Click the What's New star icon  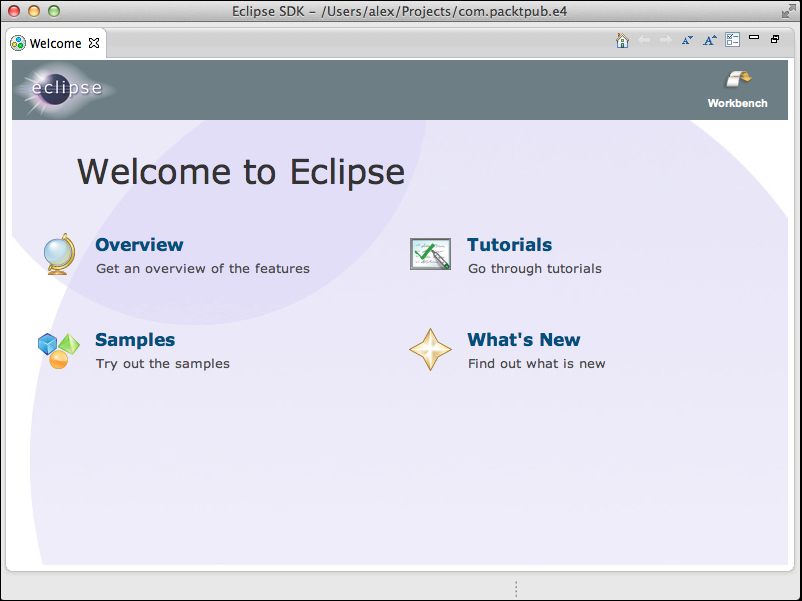coord(430,350)
